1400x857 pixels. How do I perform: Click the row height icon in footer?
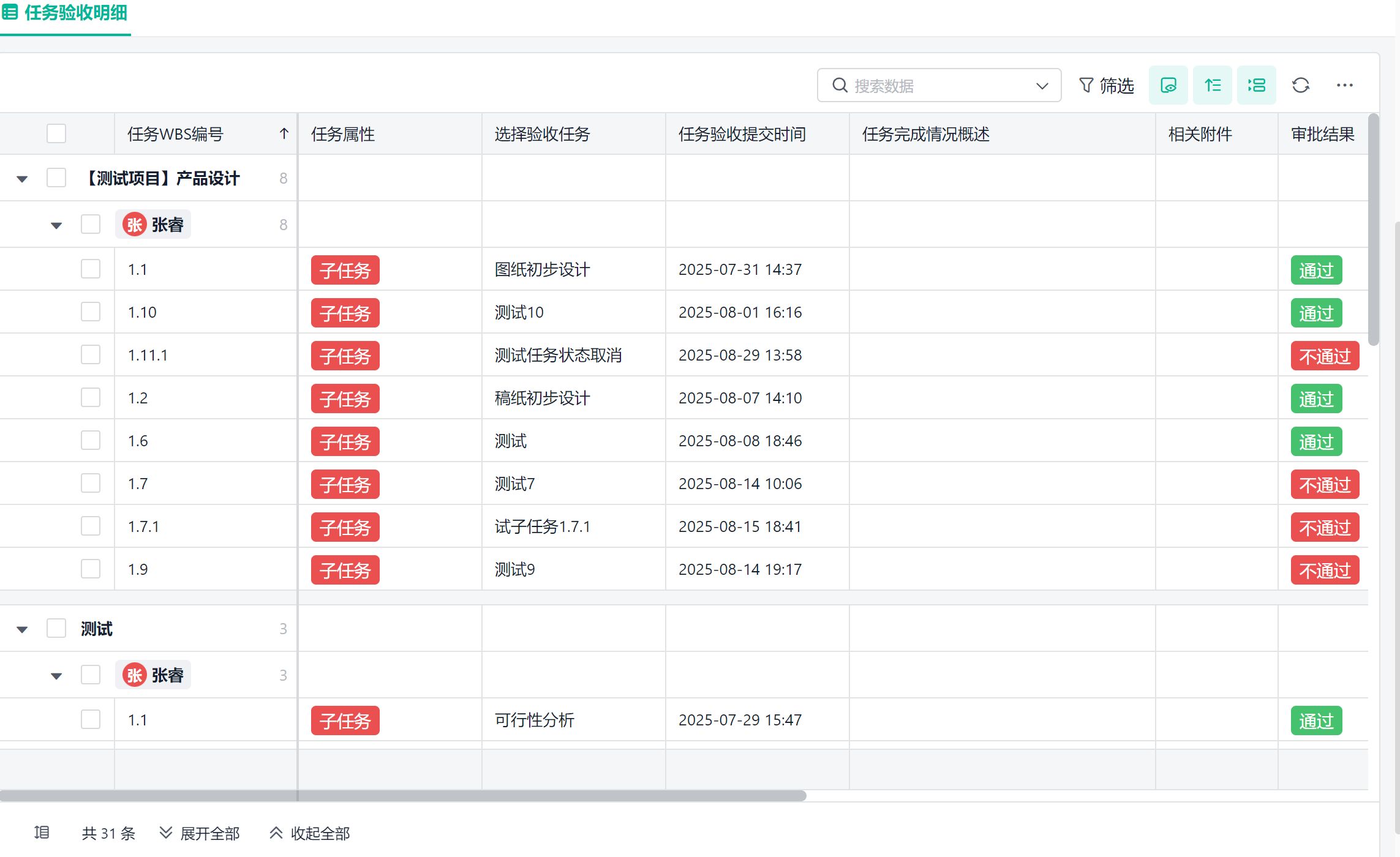point(42,833)
